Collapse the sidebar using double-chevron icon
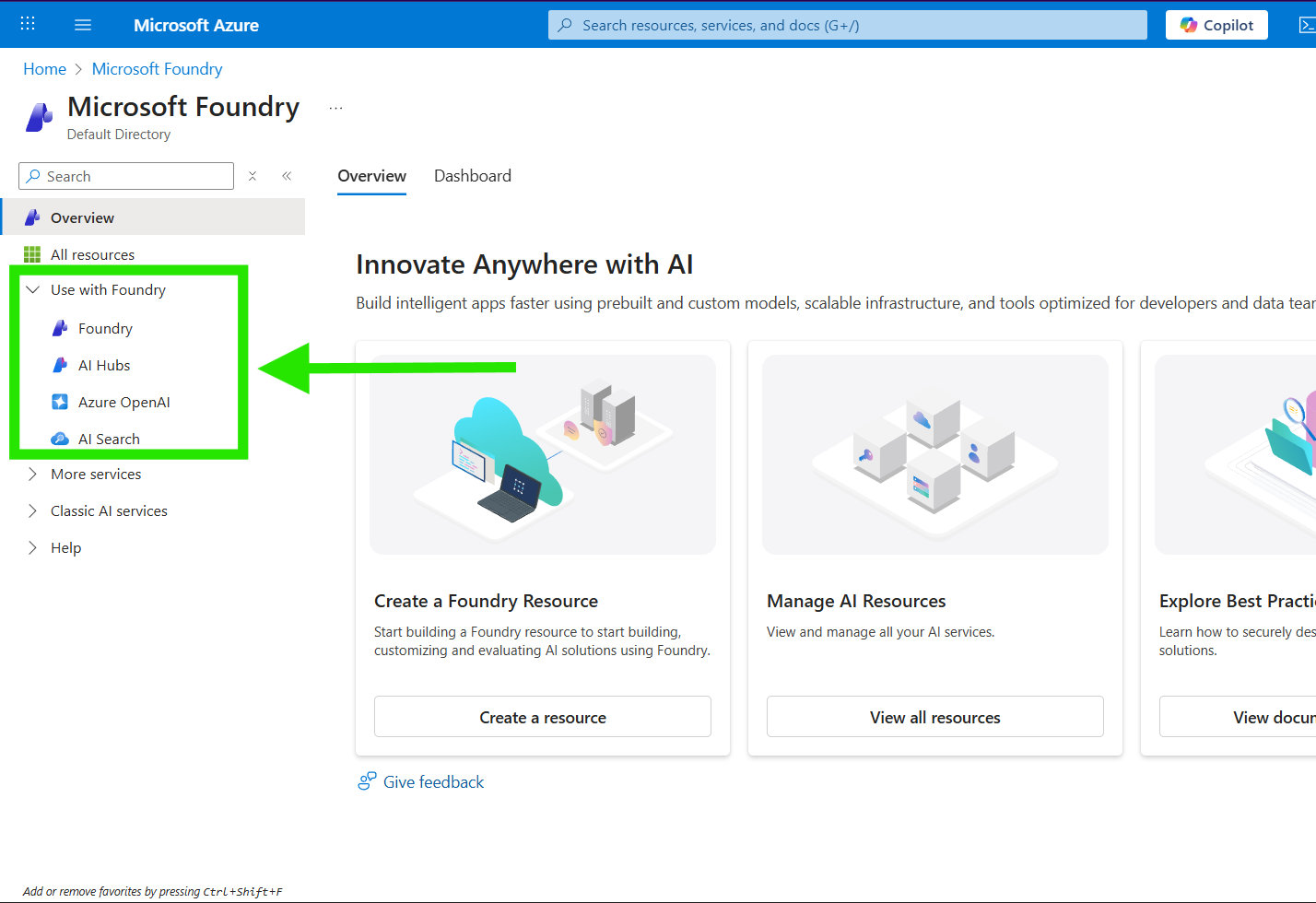The height and width of the screenshot is (903, 1316). (287, 176)
